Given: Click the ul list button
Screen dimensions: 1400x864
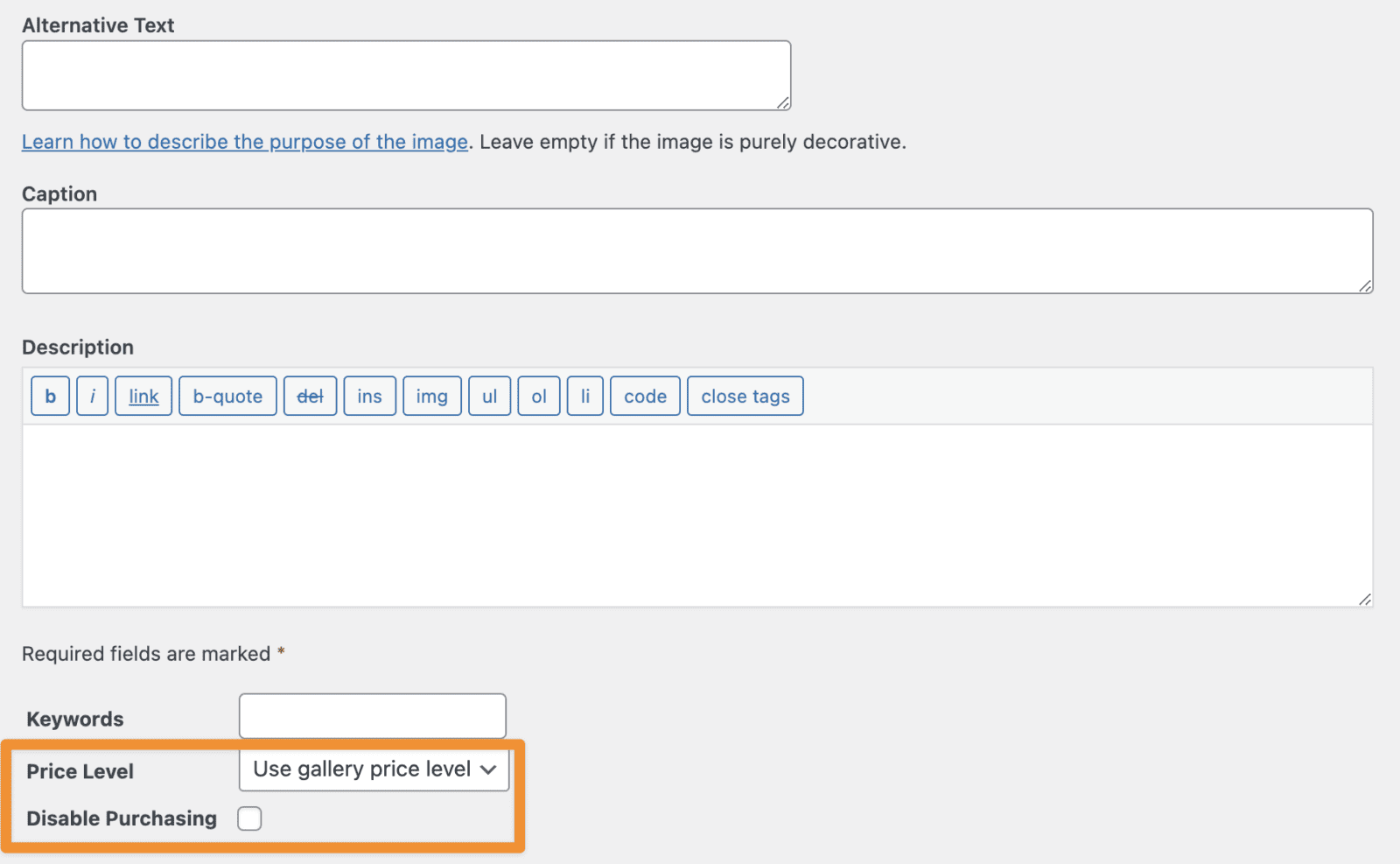Looking at the screenshot, I should [489, 396].
